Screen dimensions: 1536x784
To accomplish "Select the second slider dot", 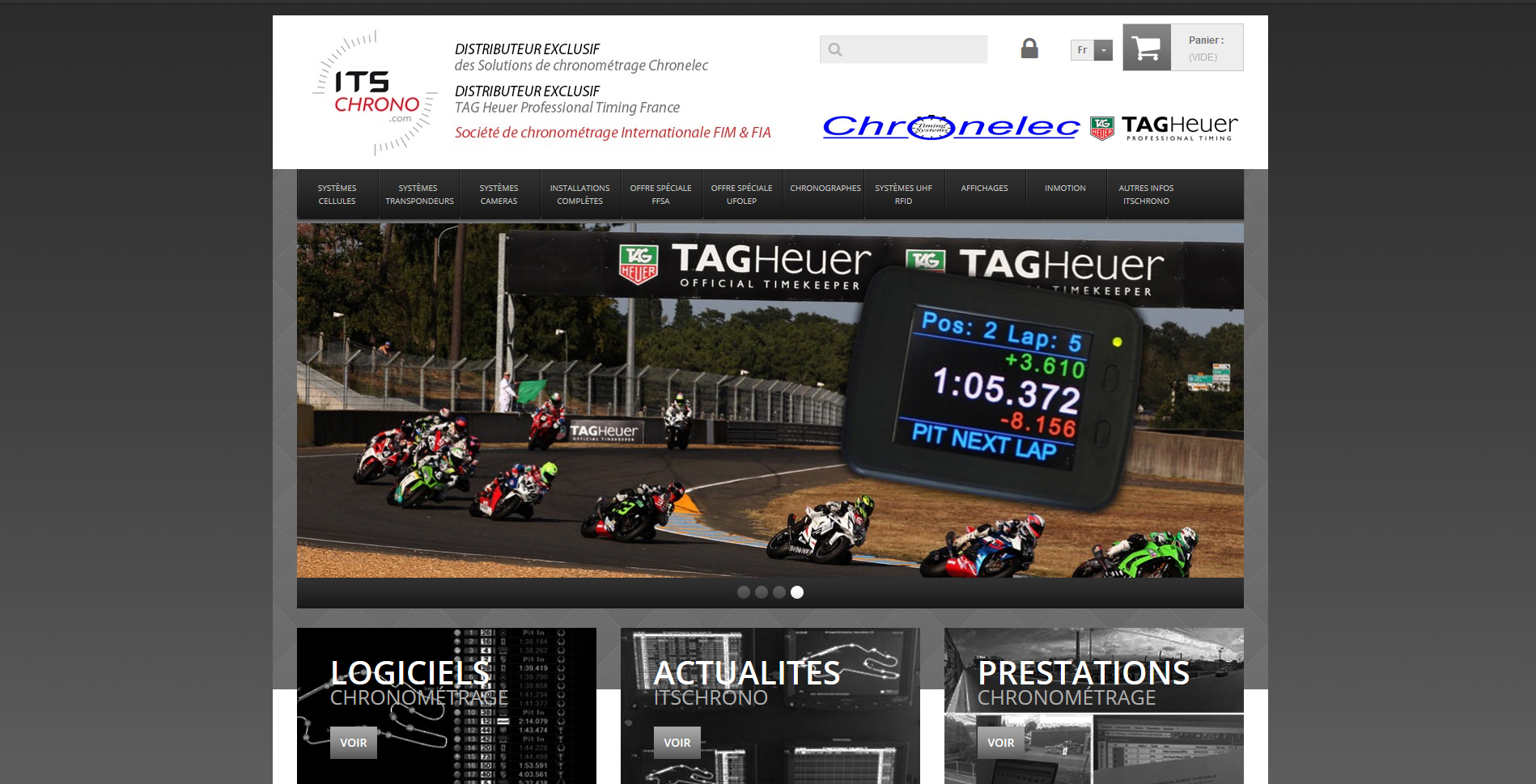I will point(762,592).
